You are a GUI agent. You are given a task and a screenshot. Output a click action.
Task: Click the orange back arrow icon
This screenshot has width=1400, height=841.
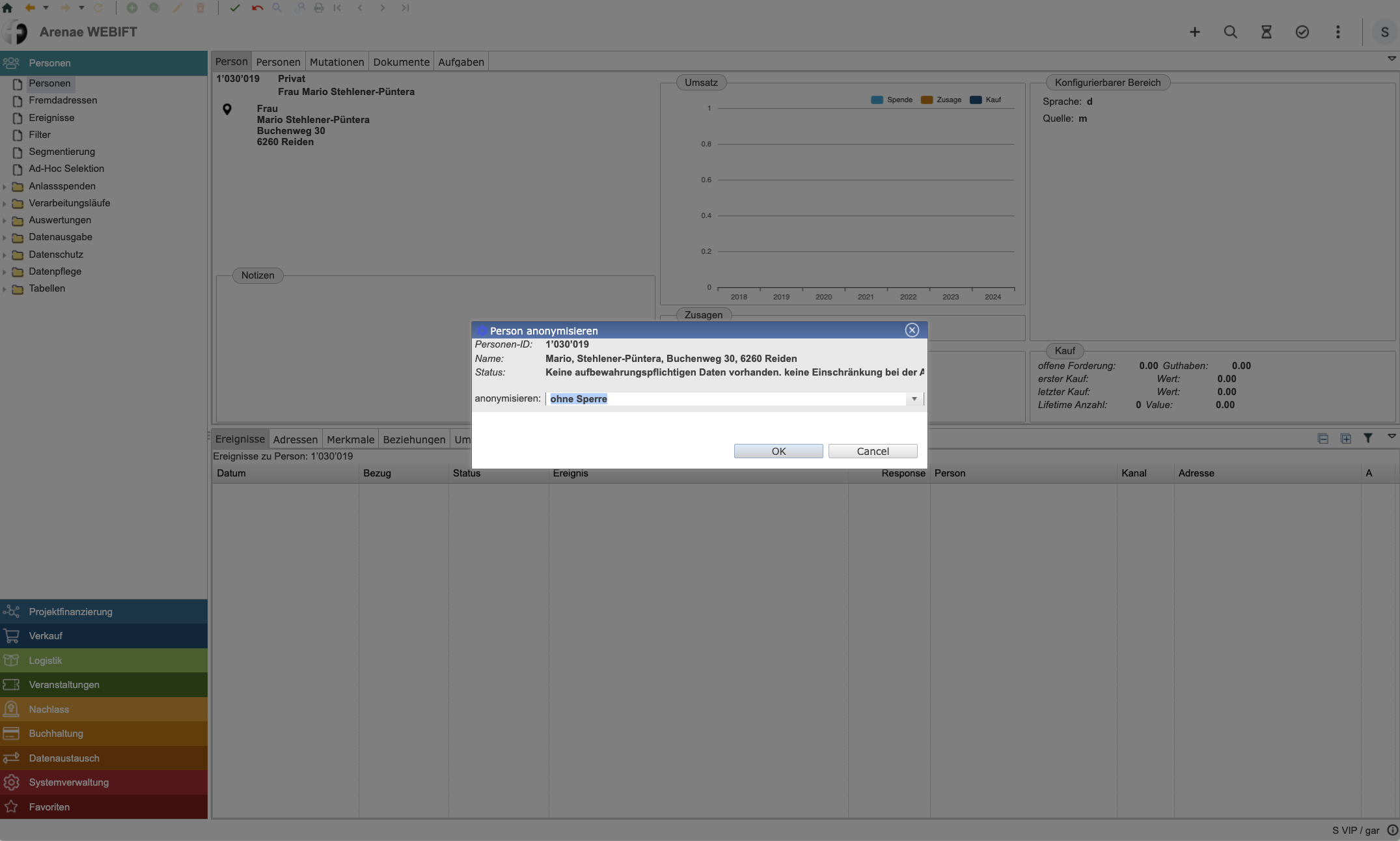coord(30,8)
